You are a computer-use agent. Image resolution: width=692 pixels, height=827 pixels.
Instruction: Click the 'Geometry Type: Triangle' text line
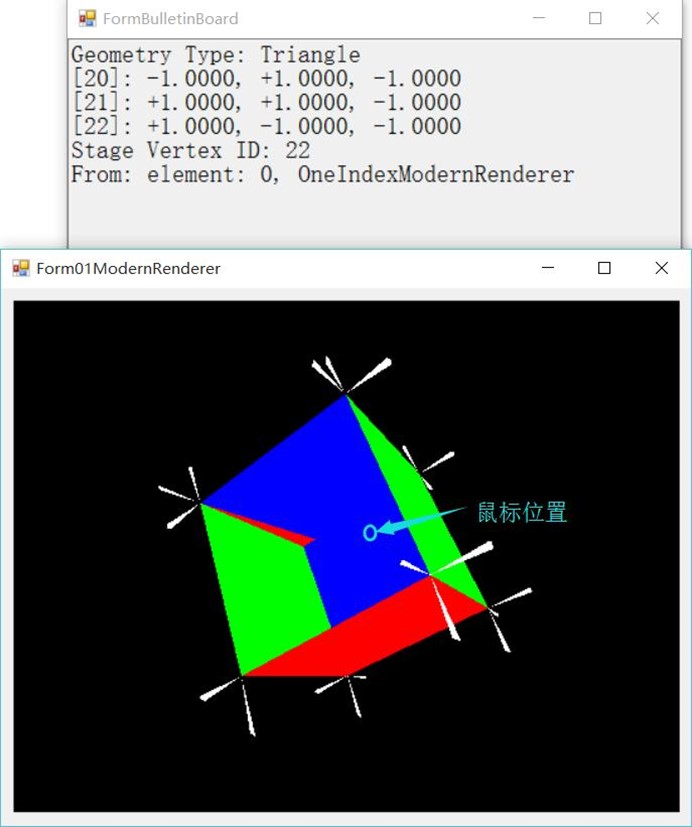coord(216,55)
